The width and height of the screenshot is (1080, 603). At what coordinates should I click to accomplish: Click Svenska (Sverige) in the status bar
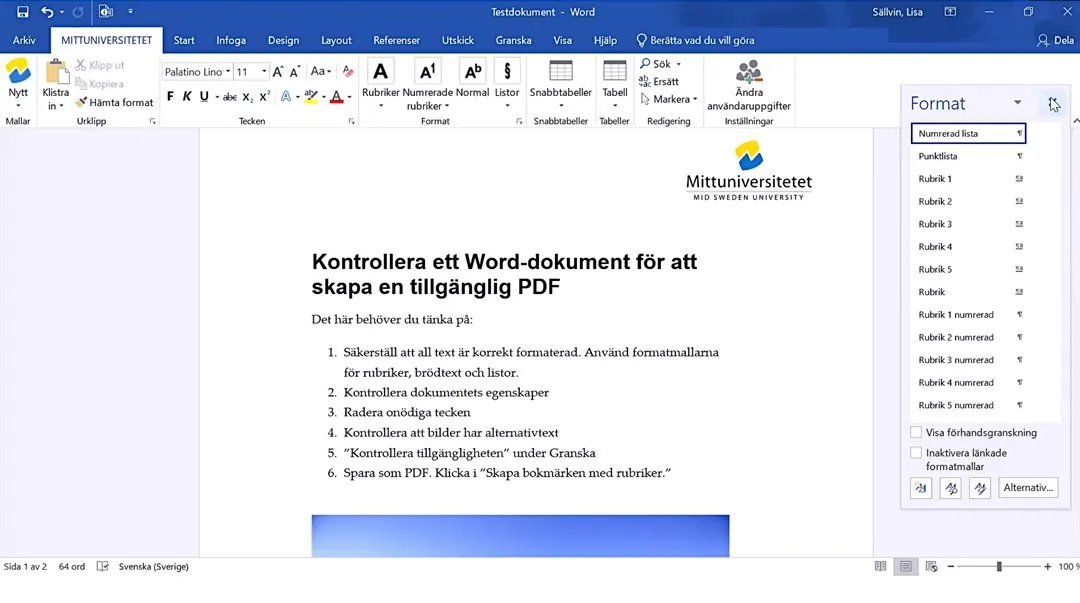pos(153,566)
